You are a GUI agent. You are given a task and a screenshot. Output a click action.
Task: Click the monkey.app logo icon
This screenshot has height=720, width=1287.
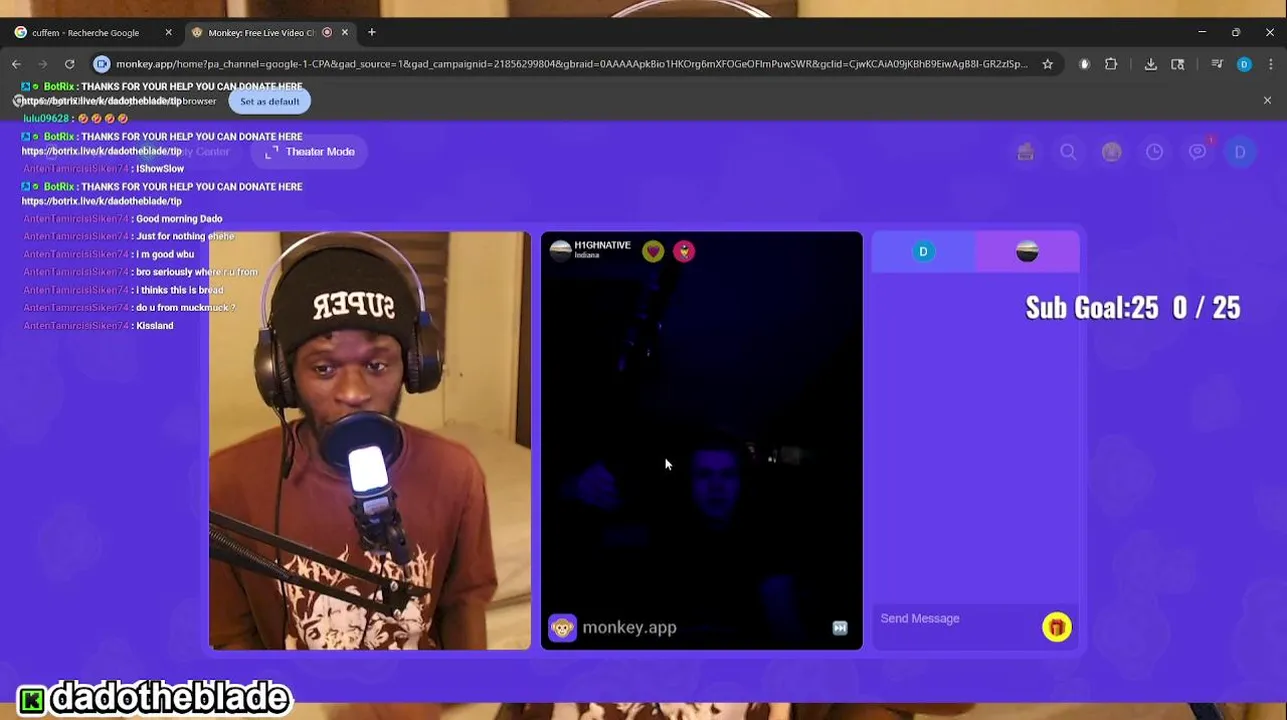point(562,628)
